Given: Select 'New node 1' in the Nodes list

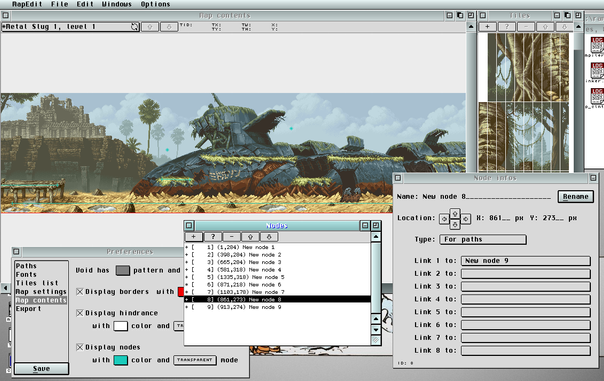Looking at the screenshot, I should pyautogui.click(x=277, y=247).
